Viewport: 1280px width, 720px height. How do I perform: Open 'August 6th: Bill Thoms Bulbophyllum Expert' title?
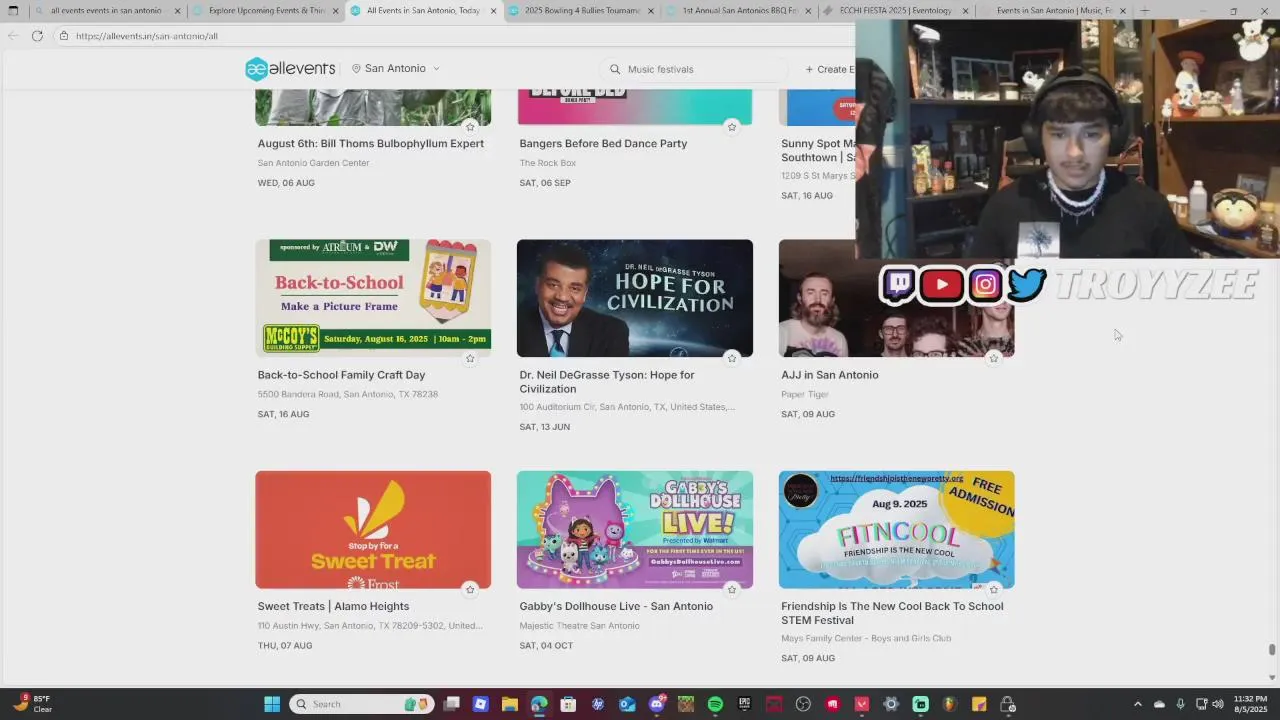[371, 143]
